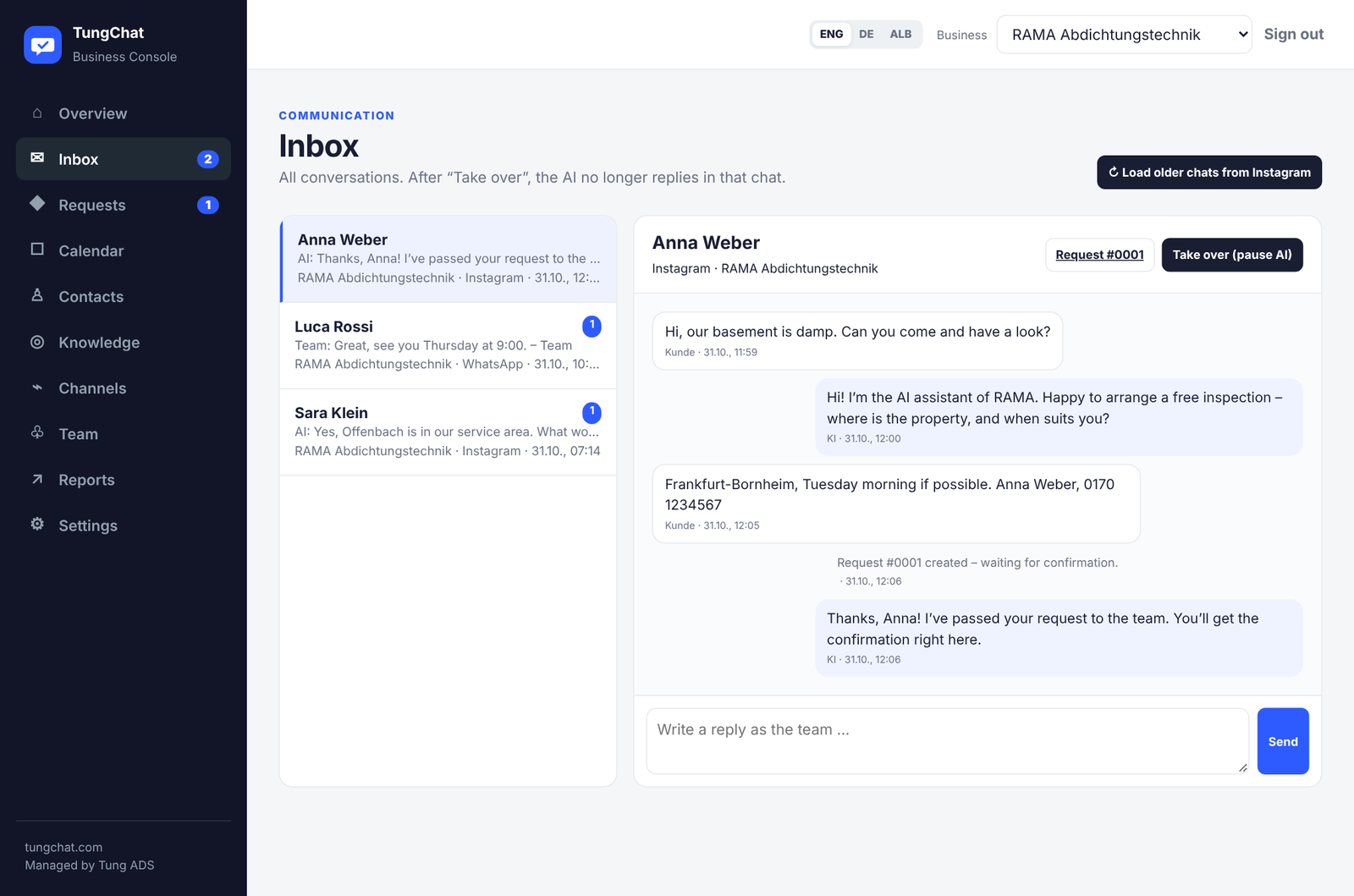1354x896 pixels.
Task: Click the tungchat.com footer text
Action: coord(63,848)
